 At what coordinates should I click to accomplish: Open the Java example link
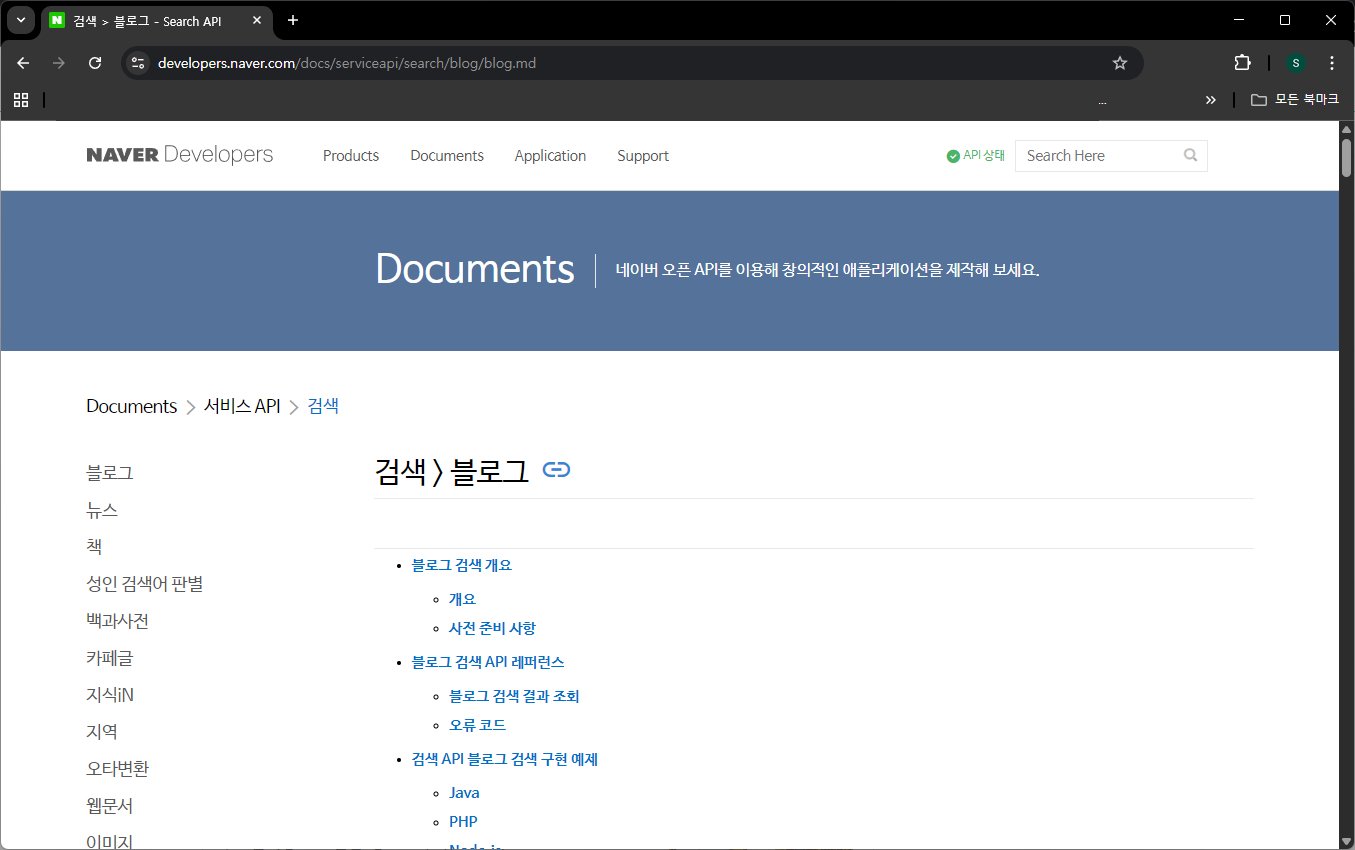[464, 793]
